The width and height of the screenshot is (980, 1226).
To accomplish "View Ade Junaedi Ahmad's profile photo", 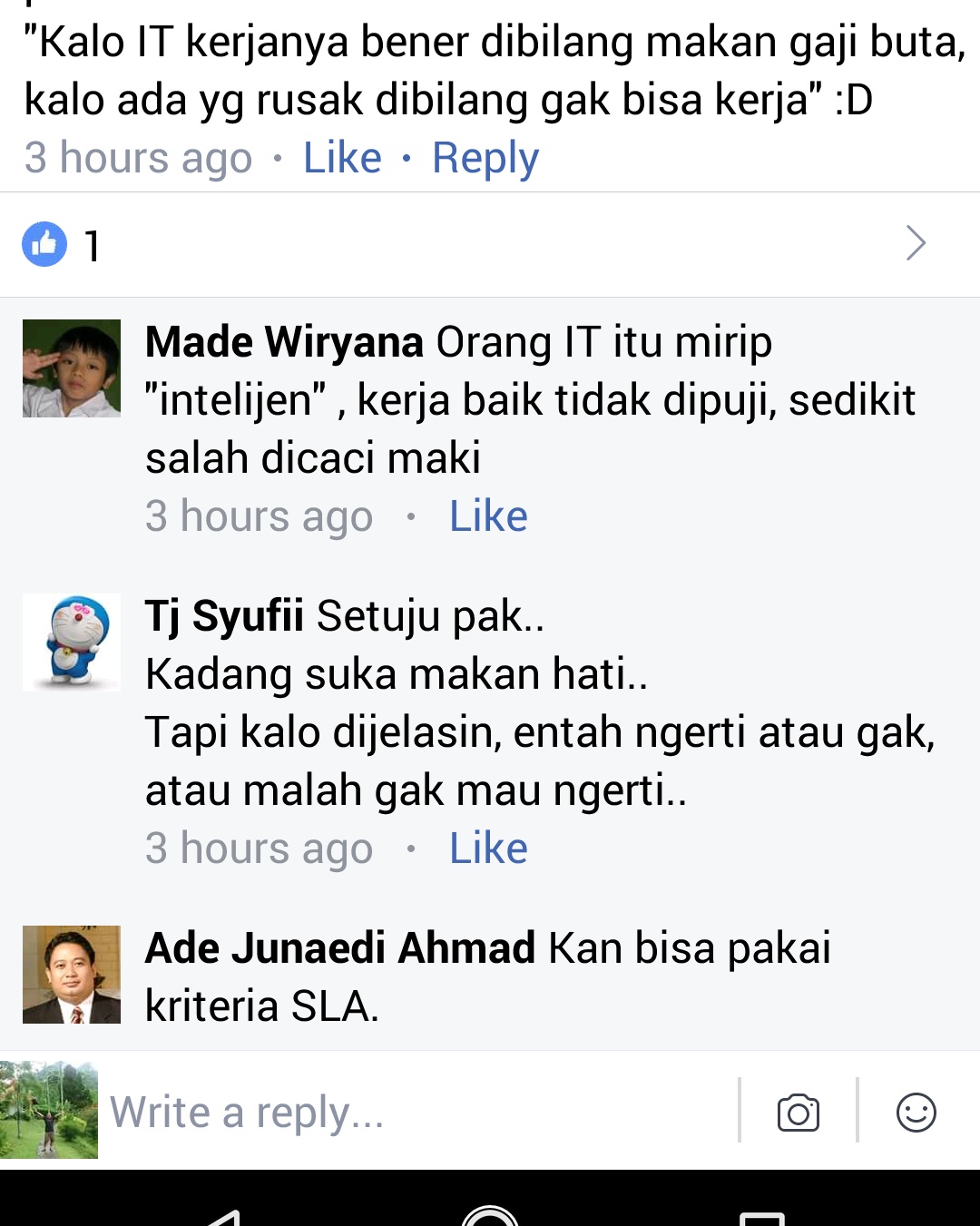I will (x=72, y=975).
